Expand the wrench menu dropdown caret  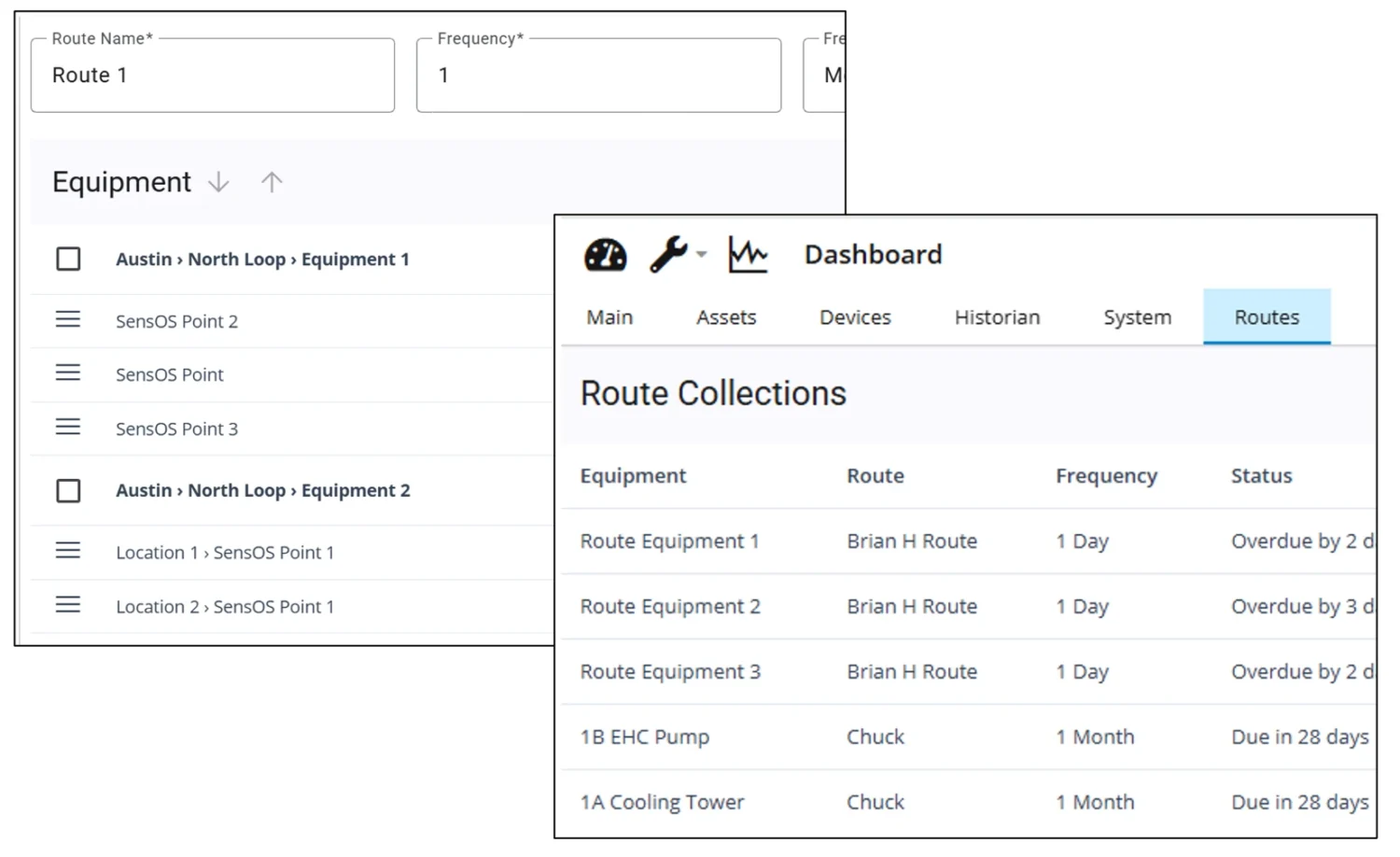702,254
